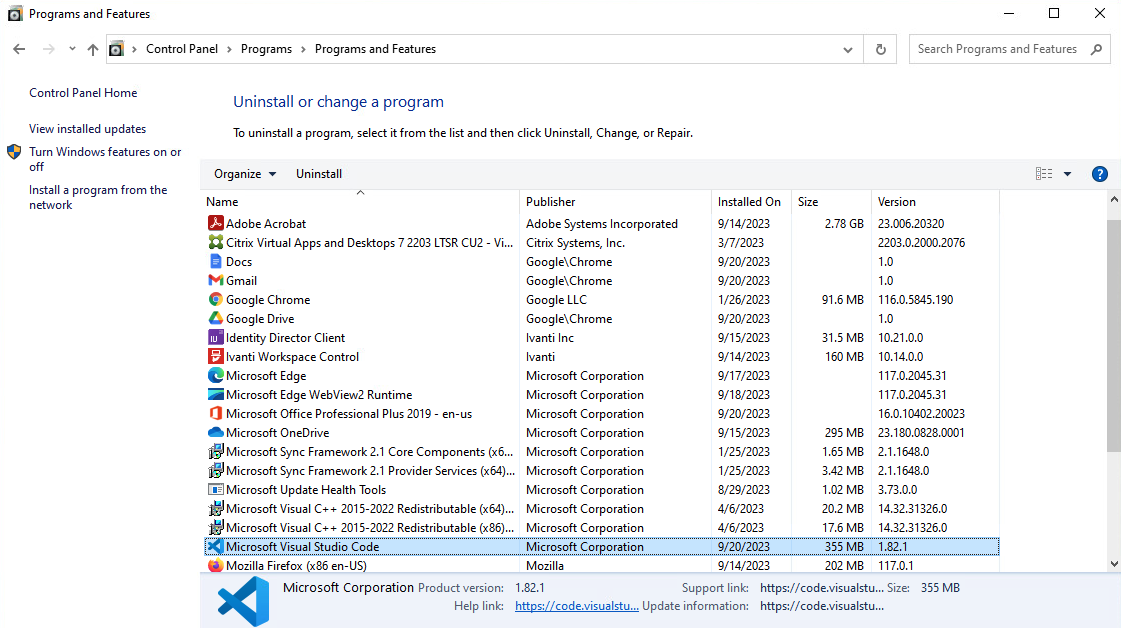Click the Refresh address bar button
This screenshot has height=628, width=1121.
coord(880,49)
